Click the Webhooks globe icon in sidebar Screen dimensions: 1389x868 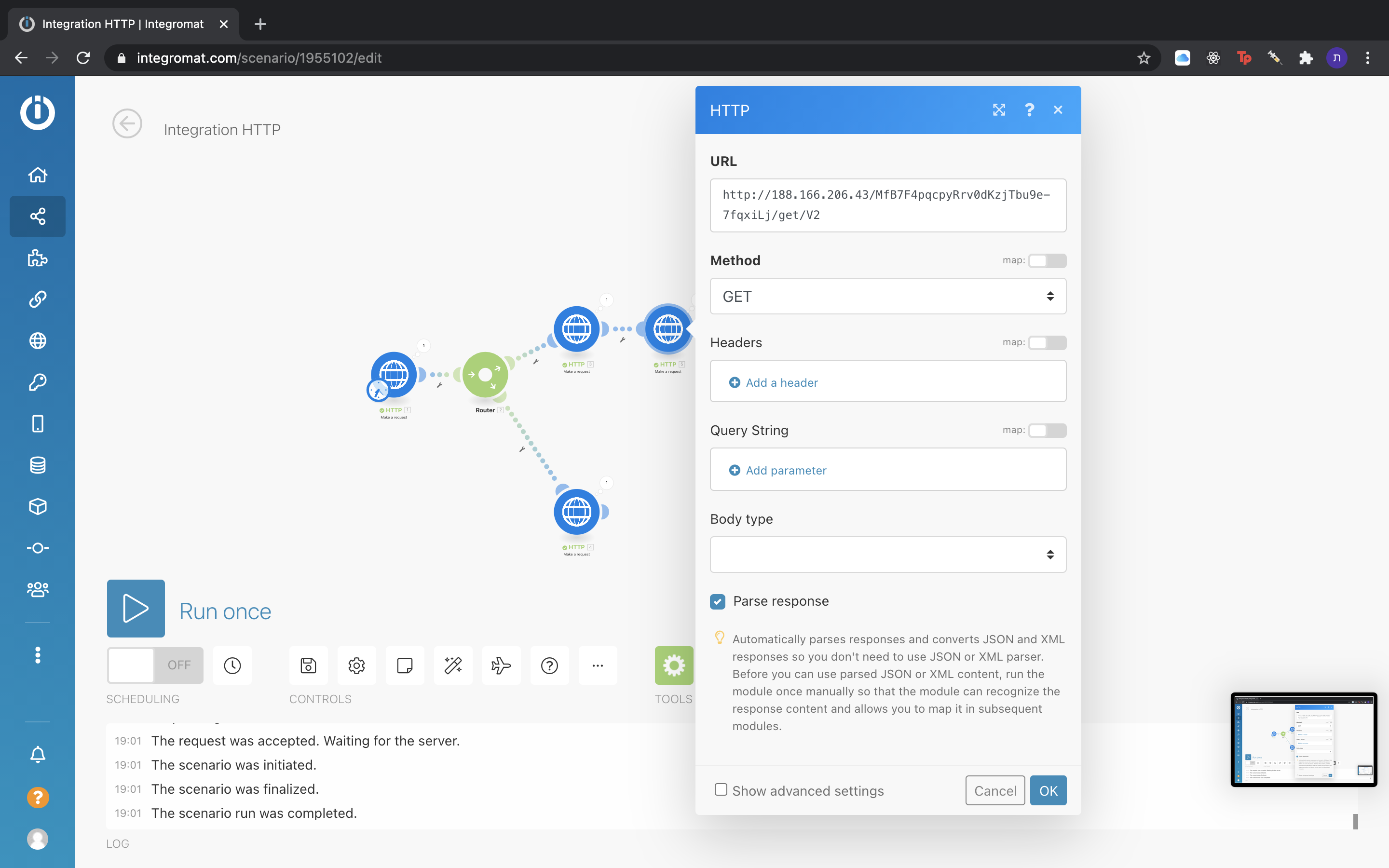coord(38,340)
